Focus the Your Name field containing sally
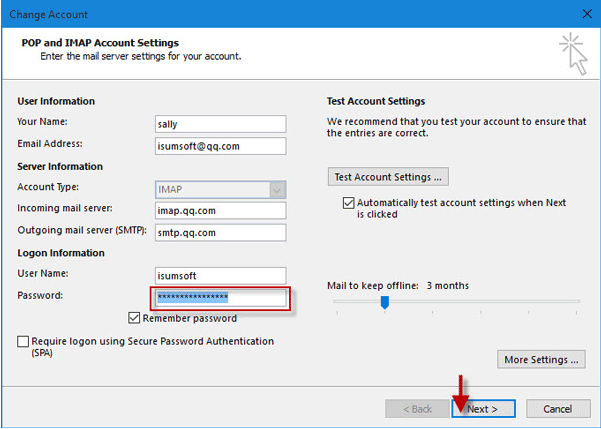This screenshot has width=601, height=429. 220,124
